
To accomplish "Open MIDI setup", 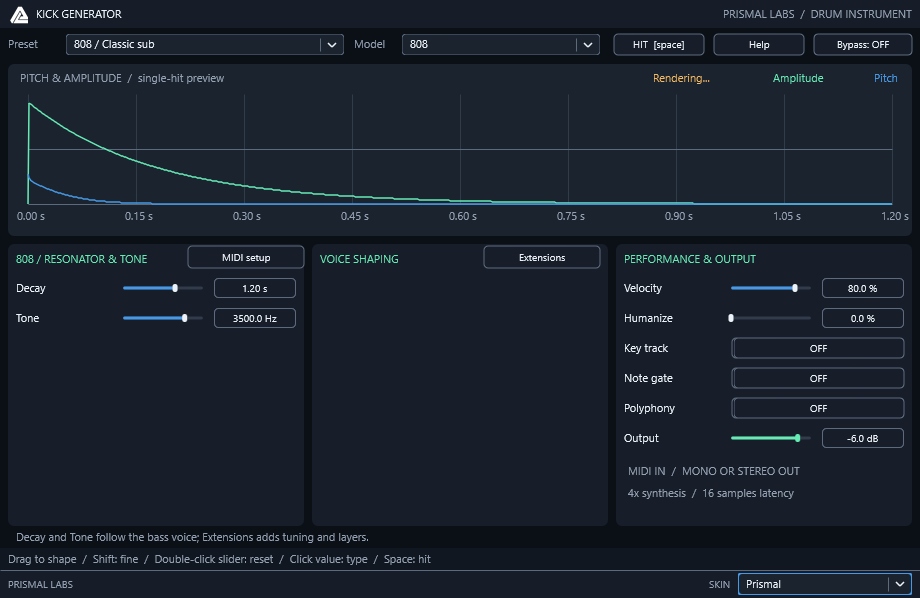I will pos(246,258).
